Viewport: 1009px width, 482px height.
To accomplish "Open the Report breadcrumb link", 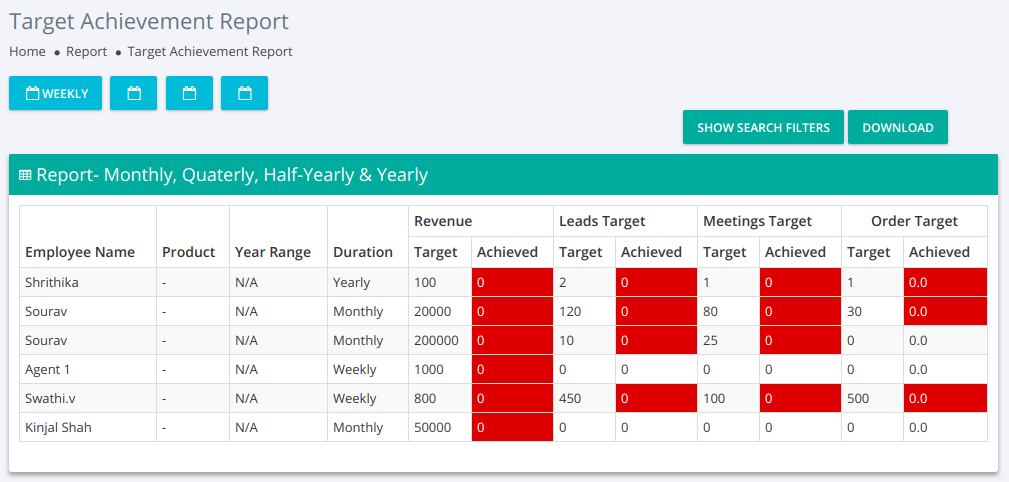I will click(x=86, y=51).
